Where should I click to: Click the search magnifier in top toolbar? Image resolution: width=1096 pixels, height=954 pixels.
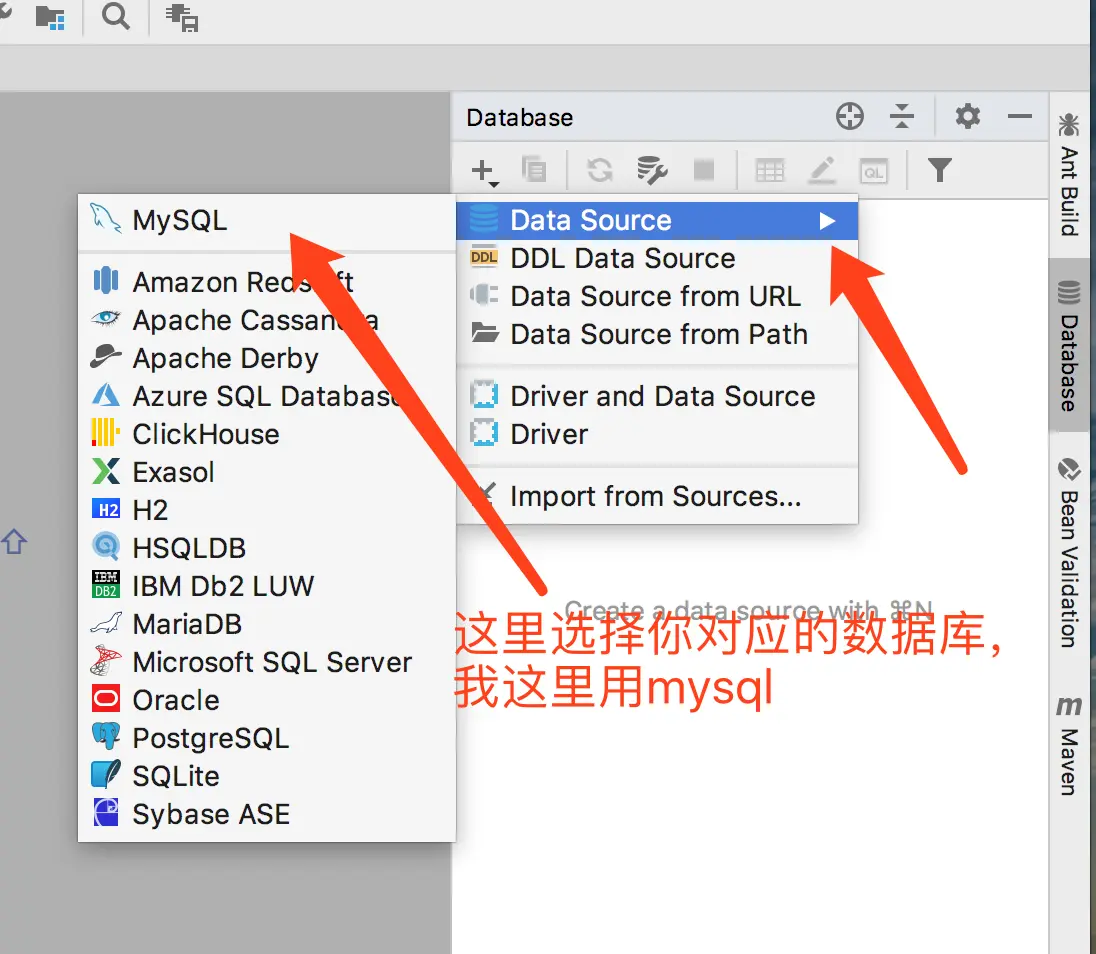(x=116, y=16)
